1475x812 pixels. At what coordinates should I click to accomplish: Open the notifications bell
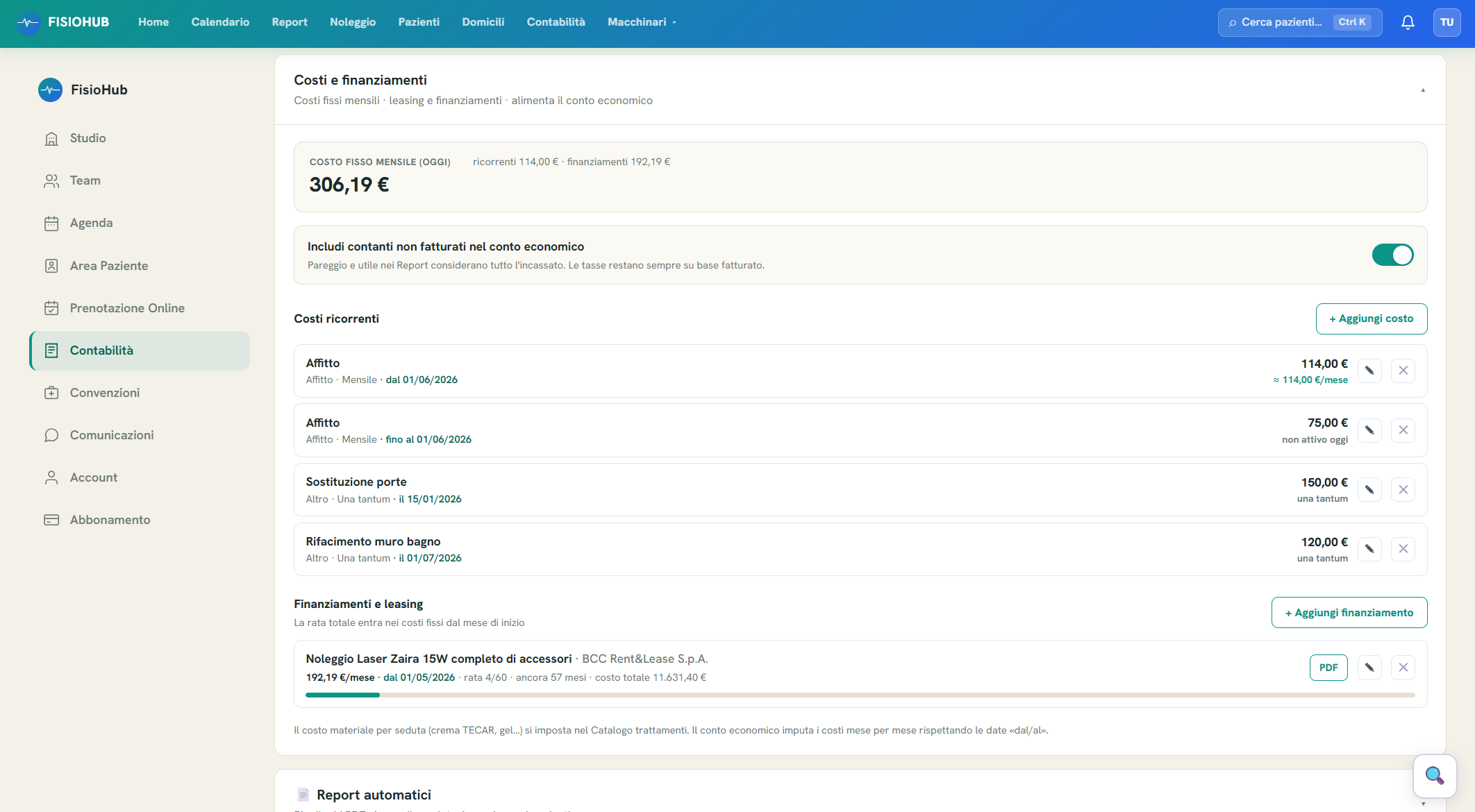click(1408, 22)
